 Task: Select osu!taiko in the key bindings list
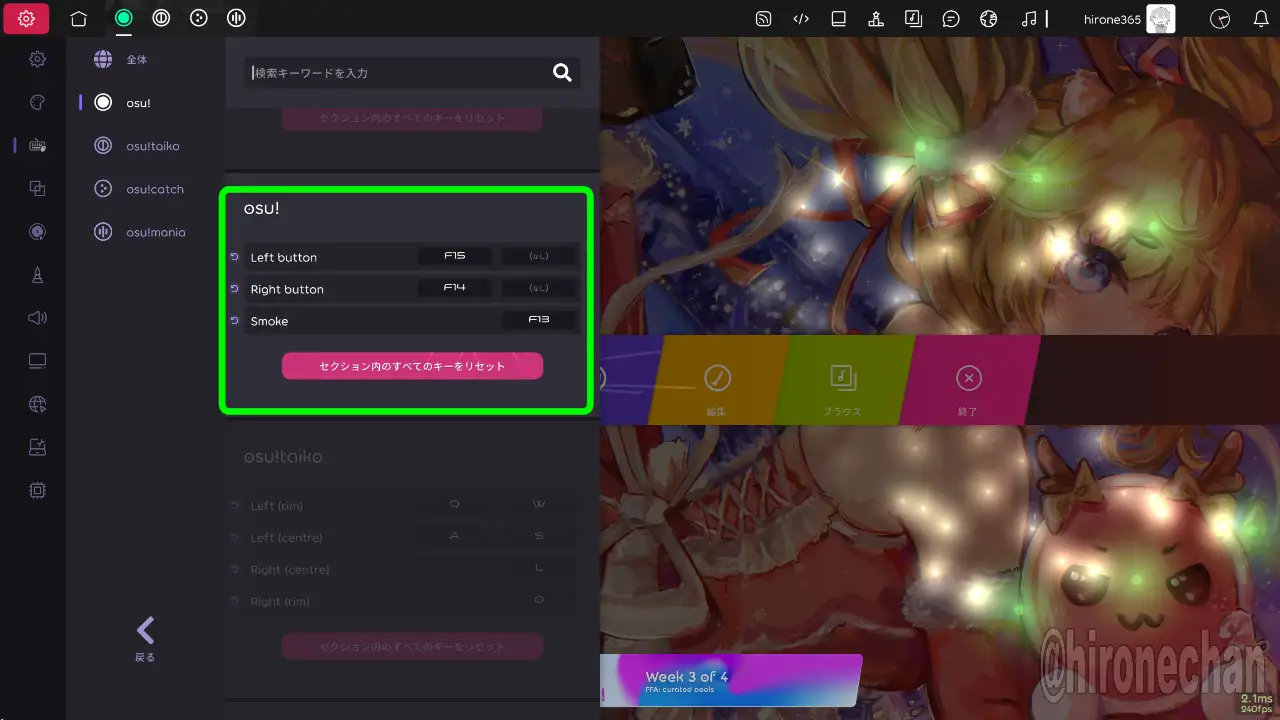(x=152, y=146)
